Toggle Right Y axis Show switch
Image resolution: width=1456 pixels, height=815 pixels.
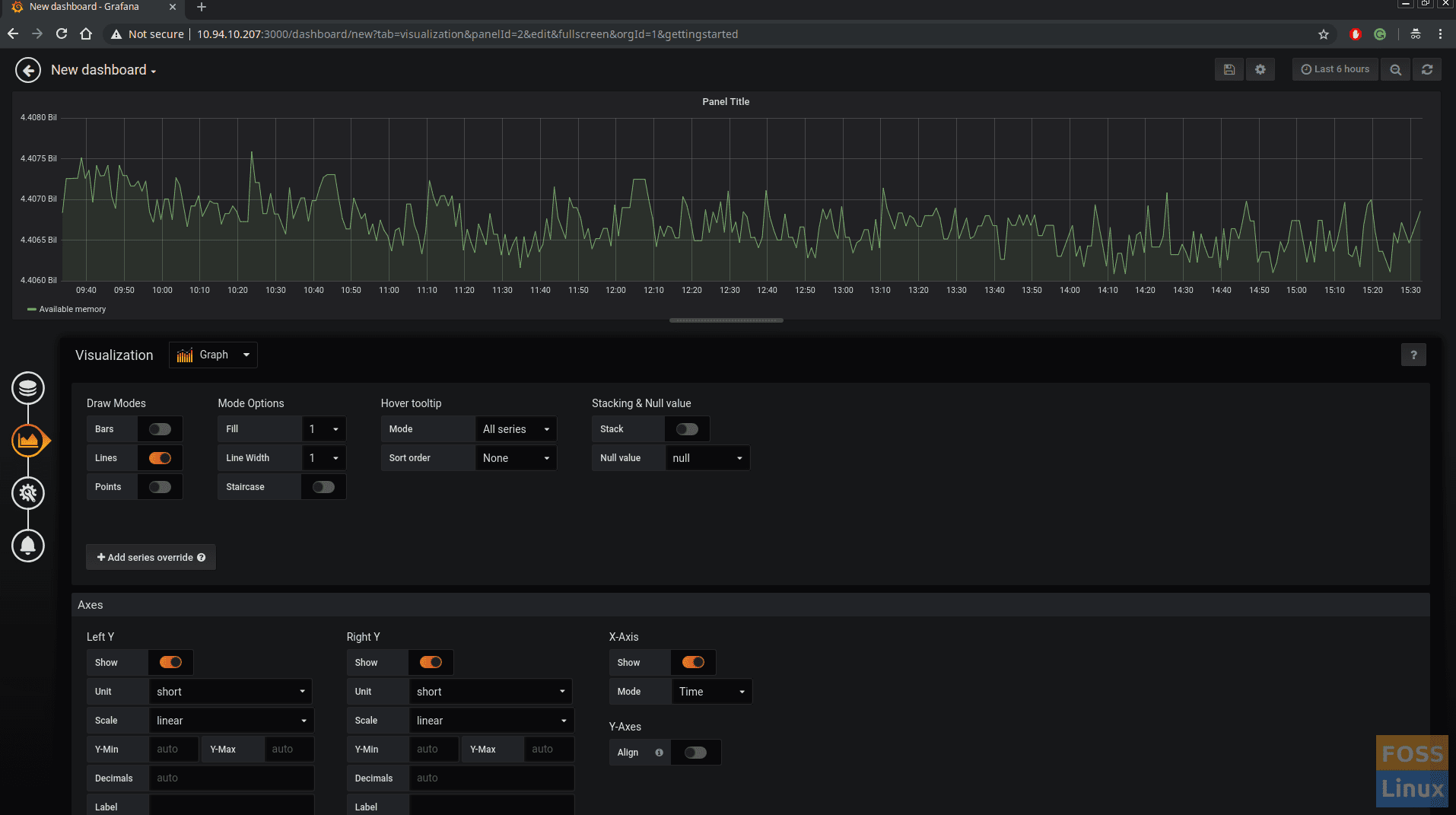click(431, 663)
